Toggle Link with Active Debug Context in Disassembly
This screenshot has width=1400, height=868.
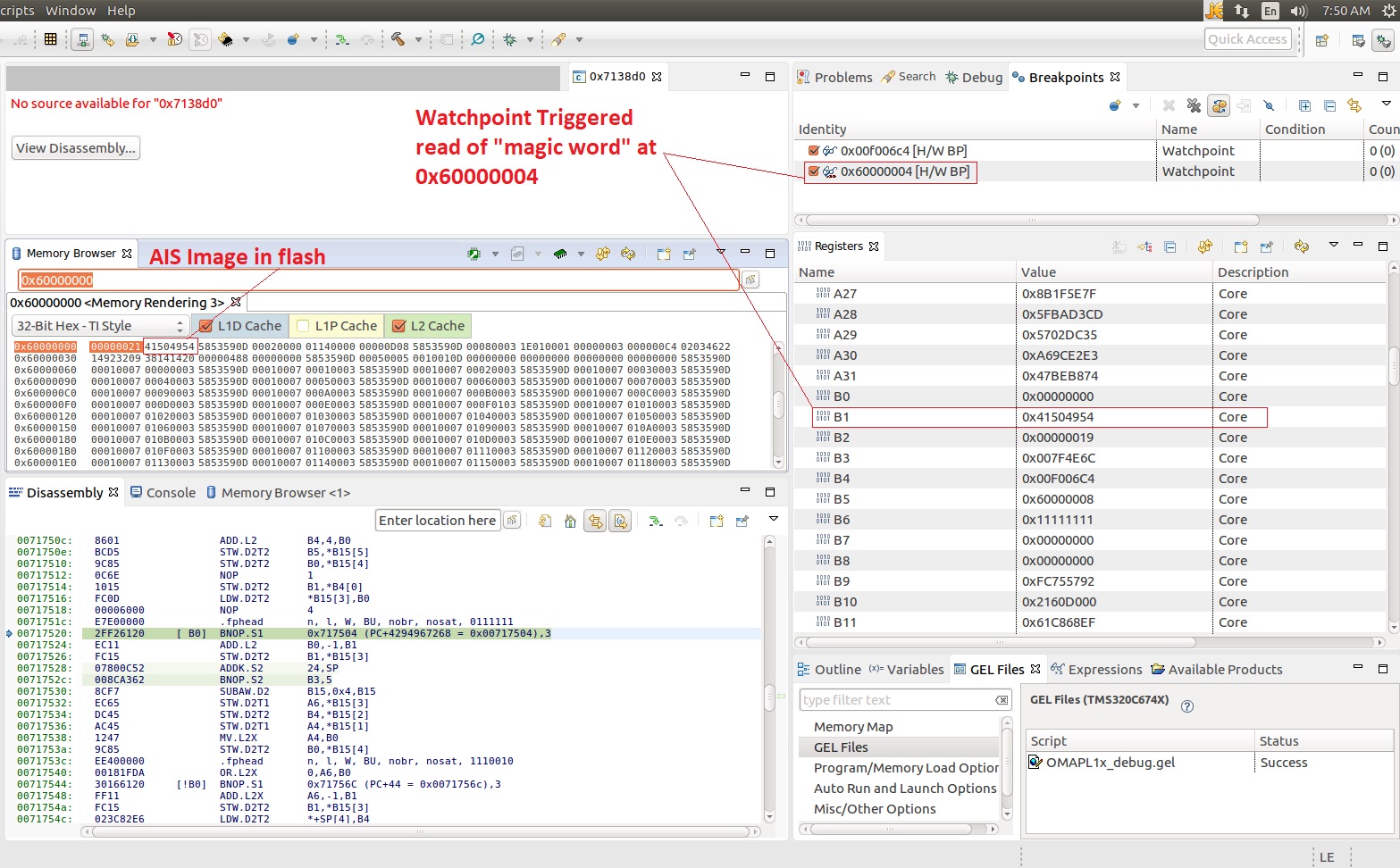tap(595, 521)
